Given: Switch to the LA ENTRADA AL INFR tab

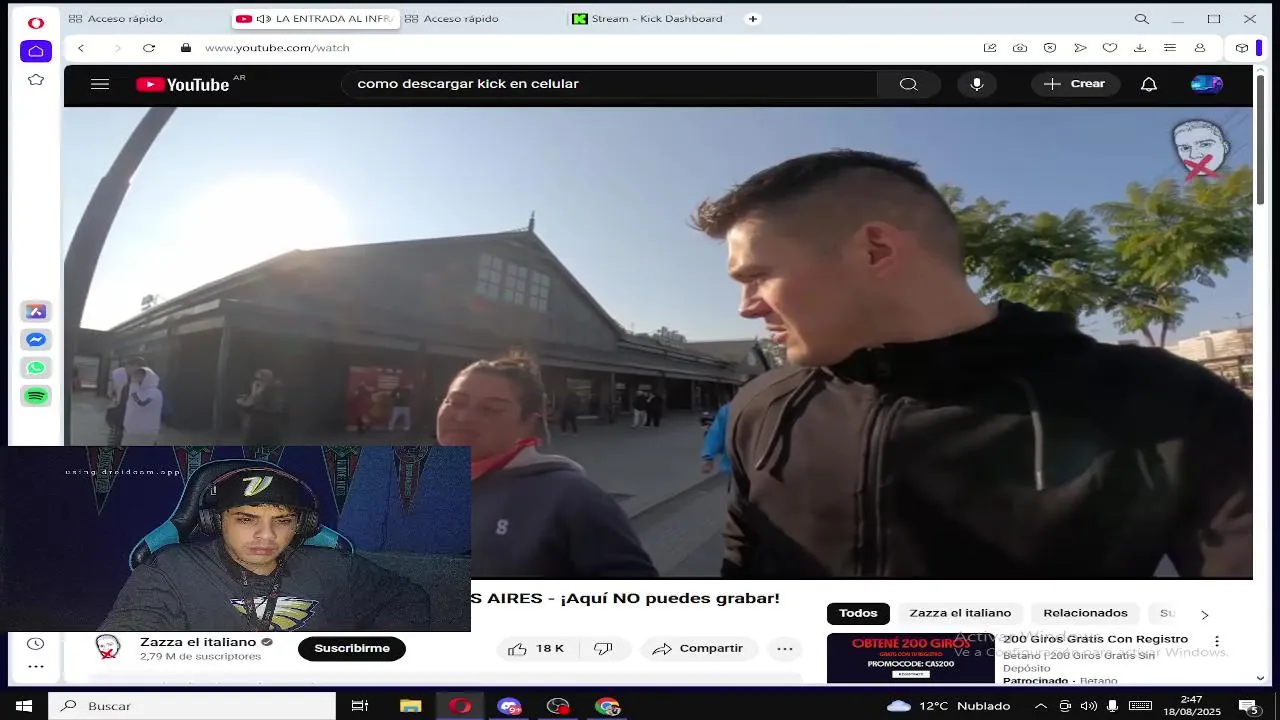Looking at the screenshot, I should pos(314,19).
